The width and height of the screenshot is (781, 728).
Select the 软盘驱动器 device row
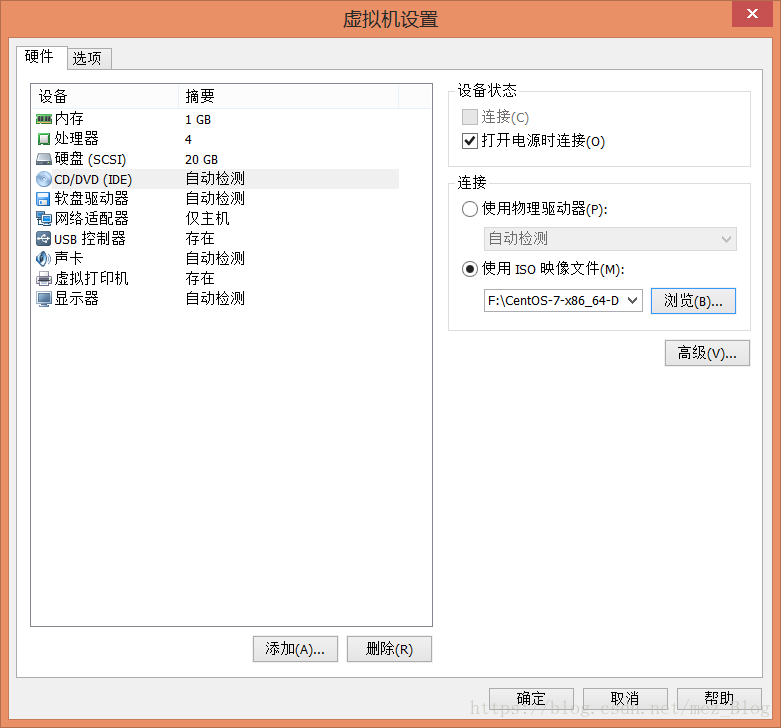216,199
